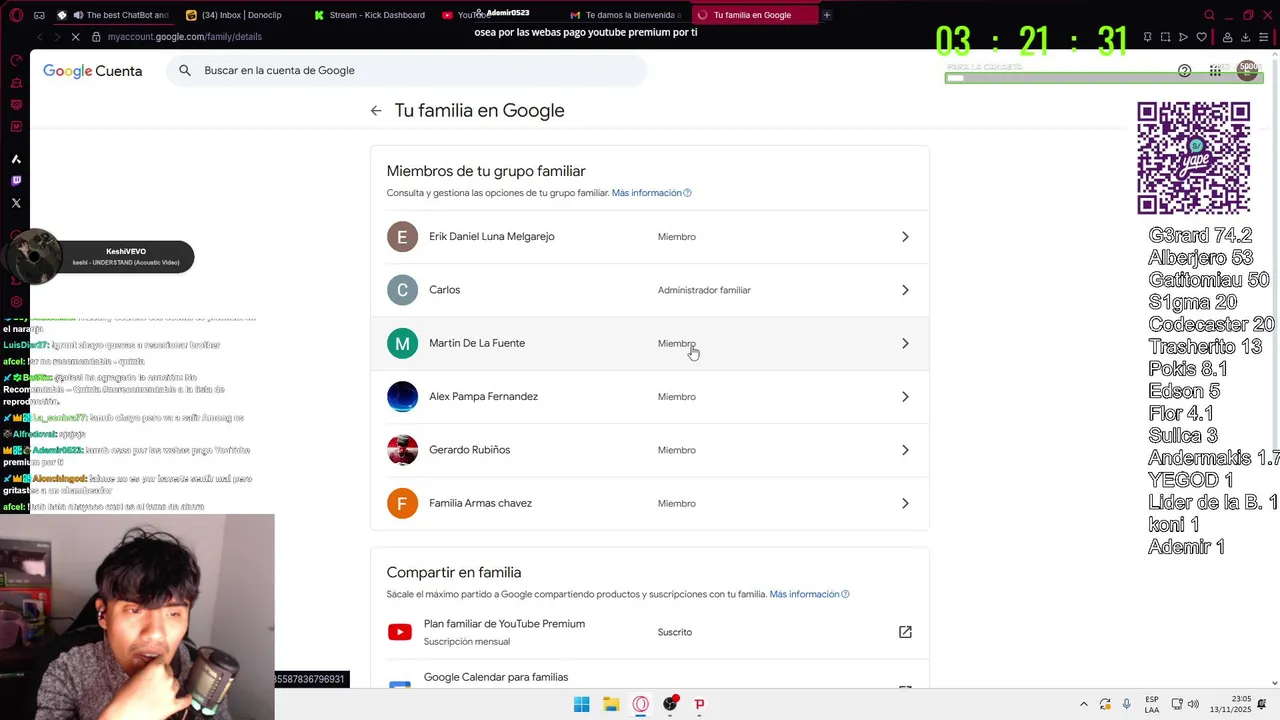Viewport: 1280px width, 720px height.
Task: Click the taskbar volume icon
Action: coord(1193,705)
